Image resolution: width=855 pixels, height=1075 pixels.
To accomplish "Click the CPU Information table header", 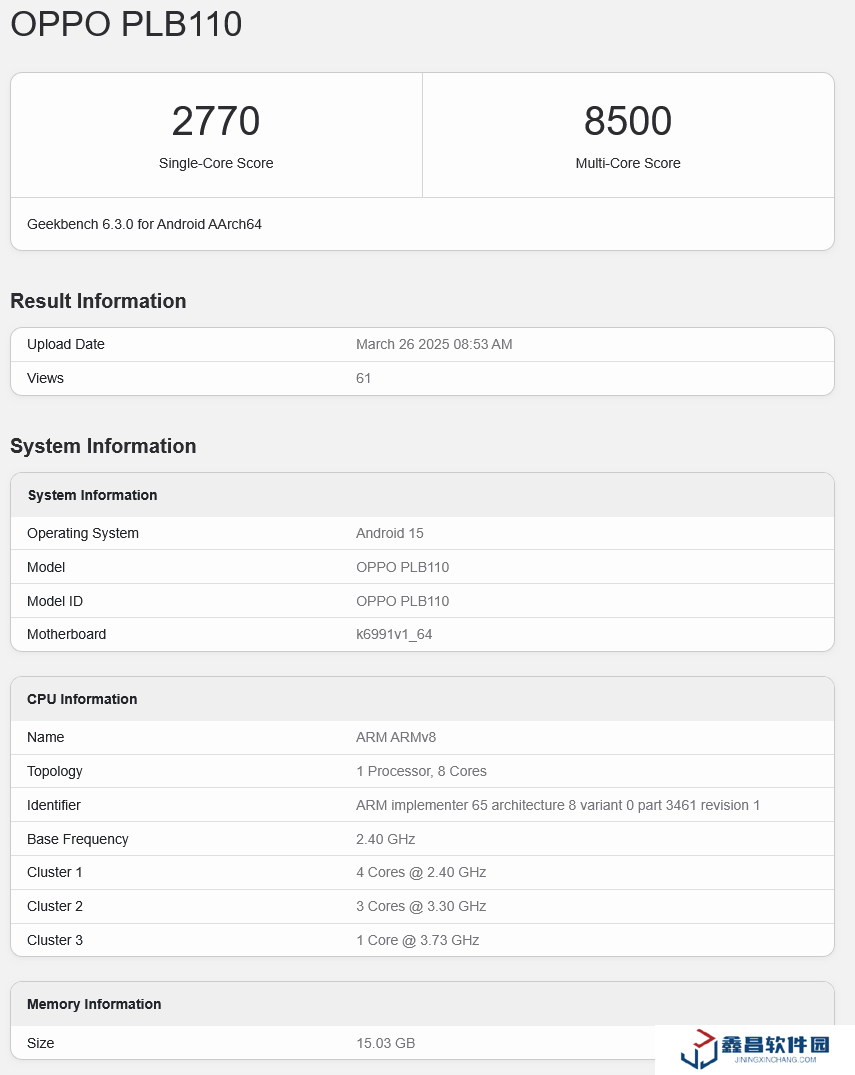I will 82,699.
